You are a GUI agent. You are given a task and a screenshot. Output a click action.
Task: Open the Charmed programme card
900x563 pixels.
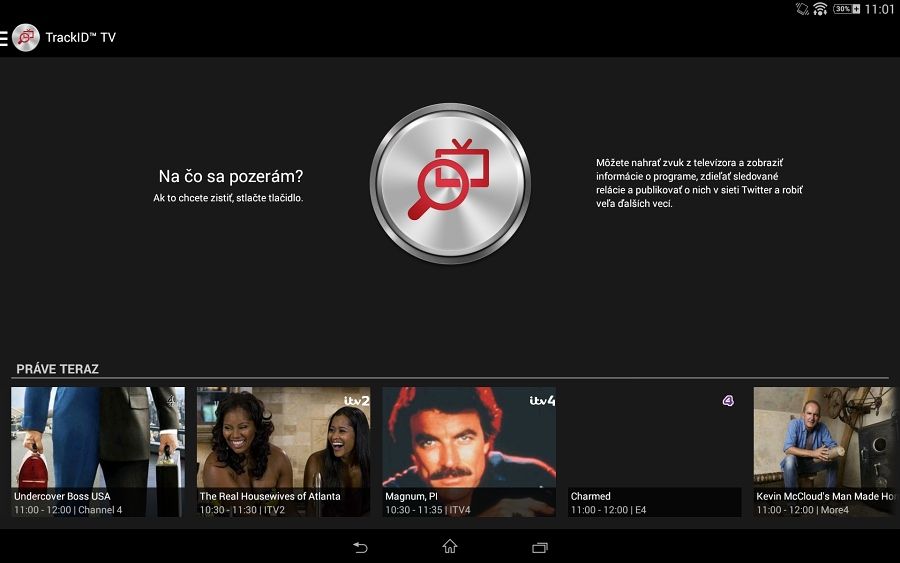[x=654, y=452]
